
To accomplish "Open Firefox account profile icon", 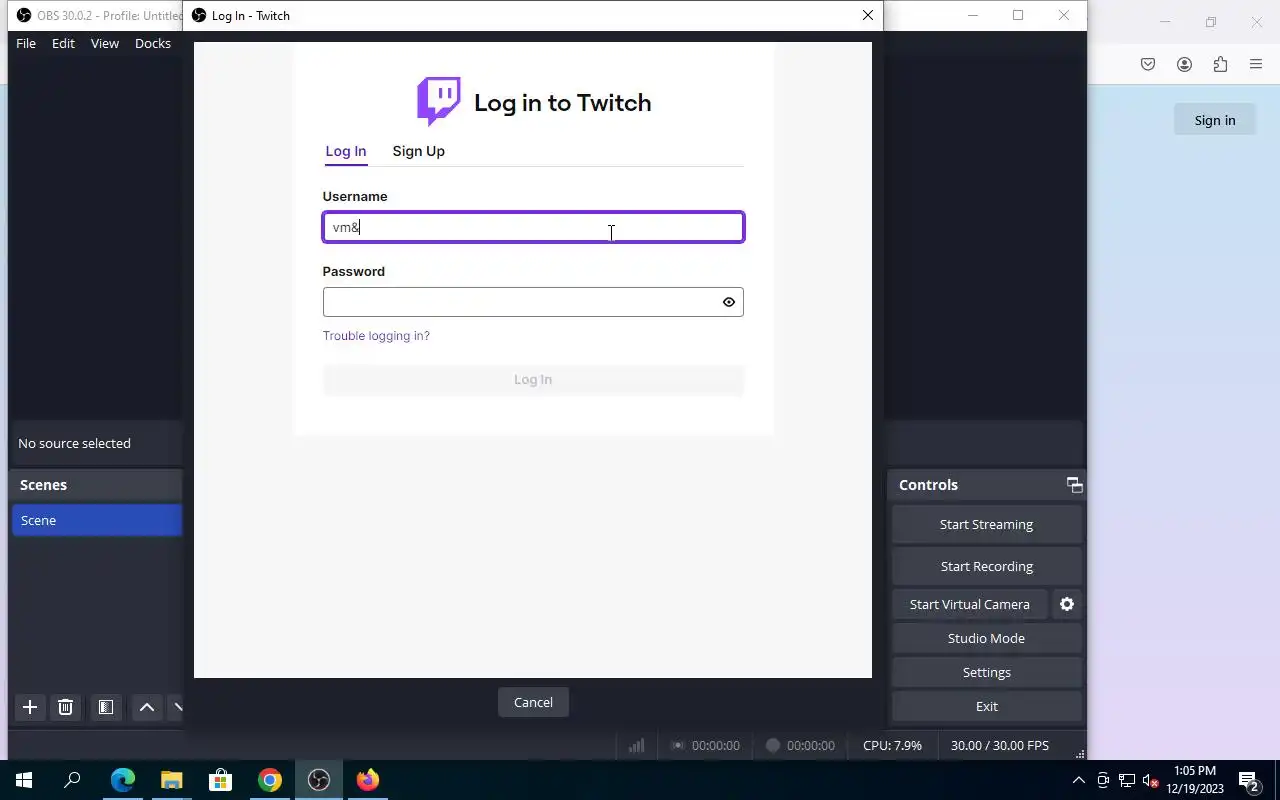I will click(x=1184, y=64).
